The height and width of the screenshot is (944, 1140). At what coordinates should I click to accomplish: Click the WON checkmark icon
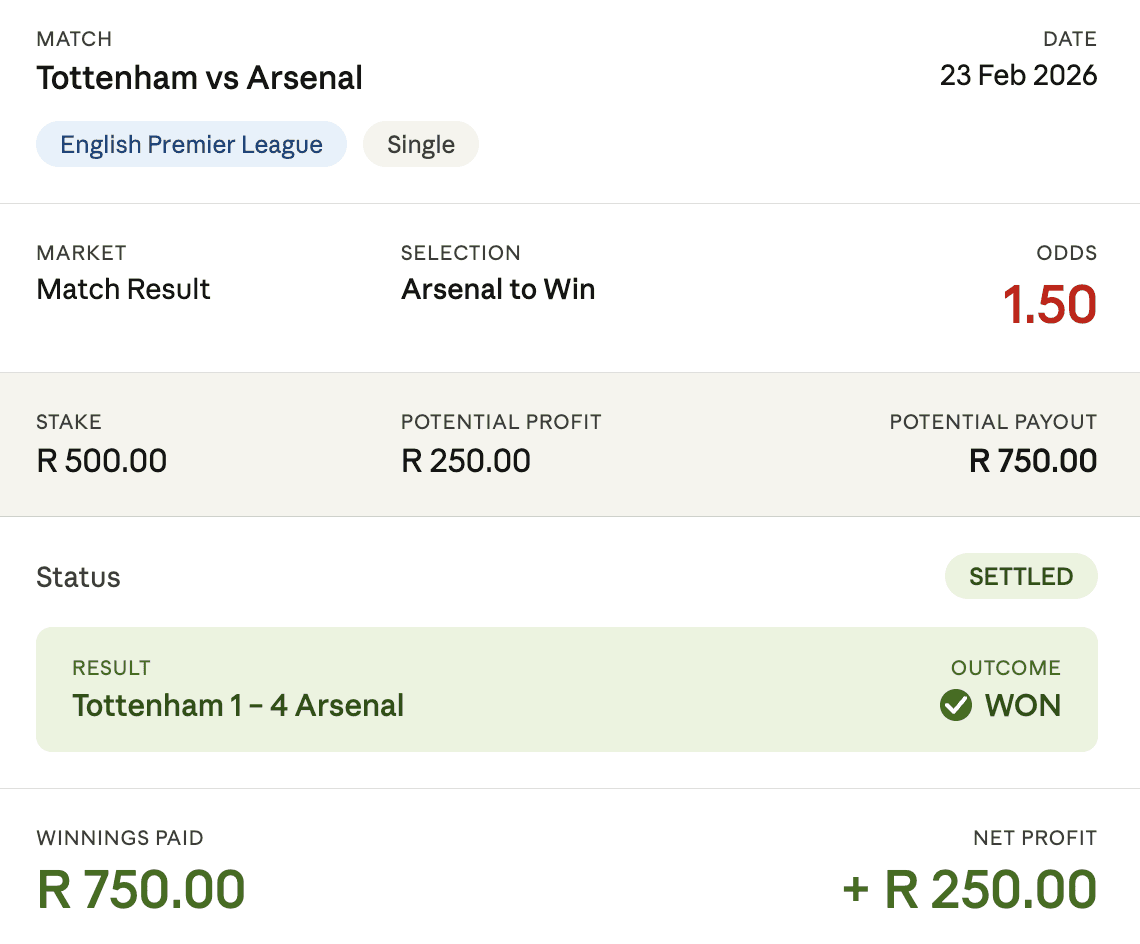tap(956, 705)
